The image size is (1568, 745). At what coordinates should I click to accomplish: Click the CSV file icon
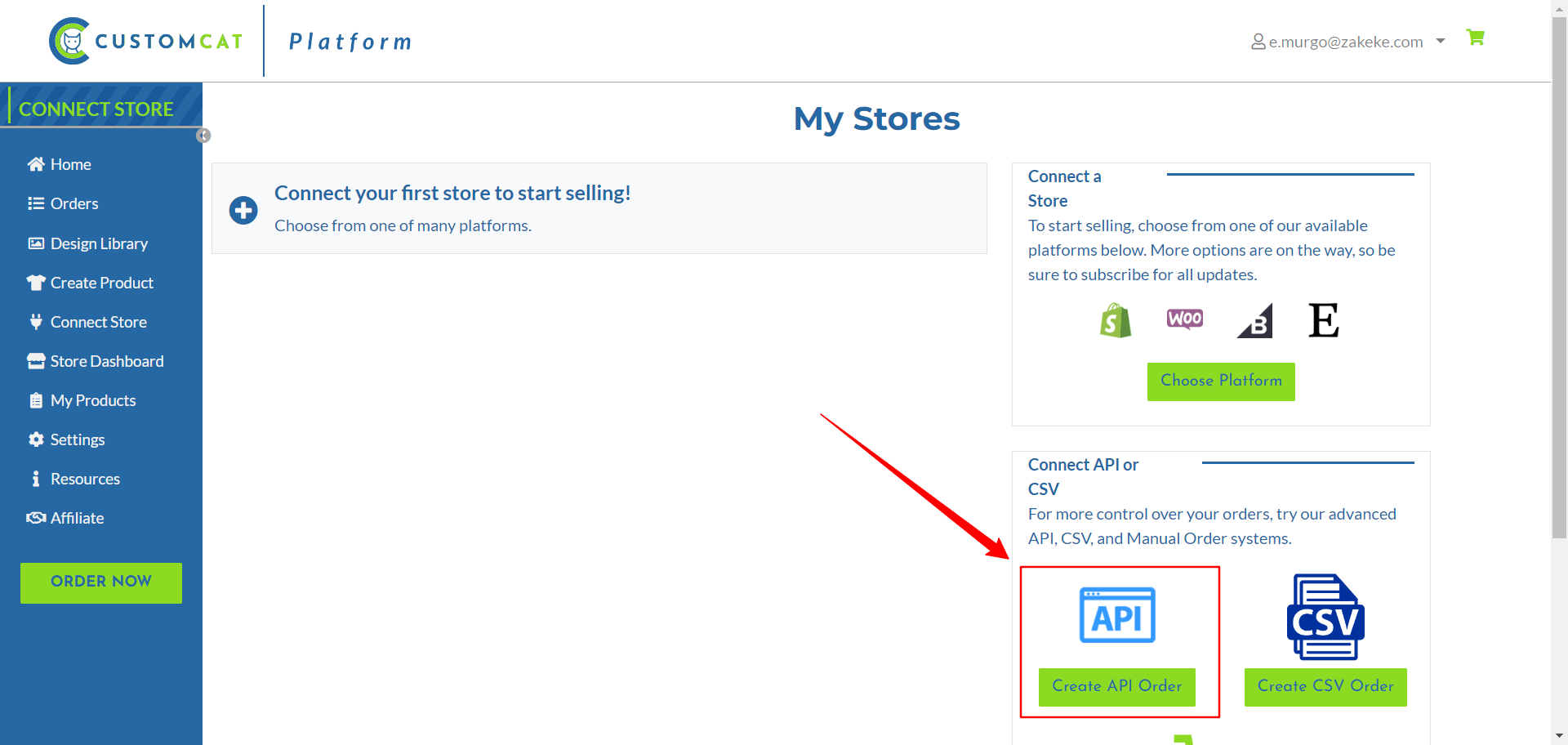pos(1325,617)
